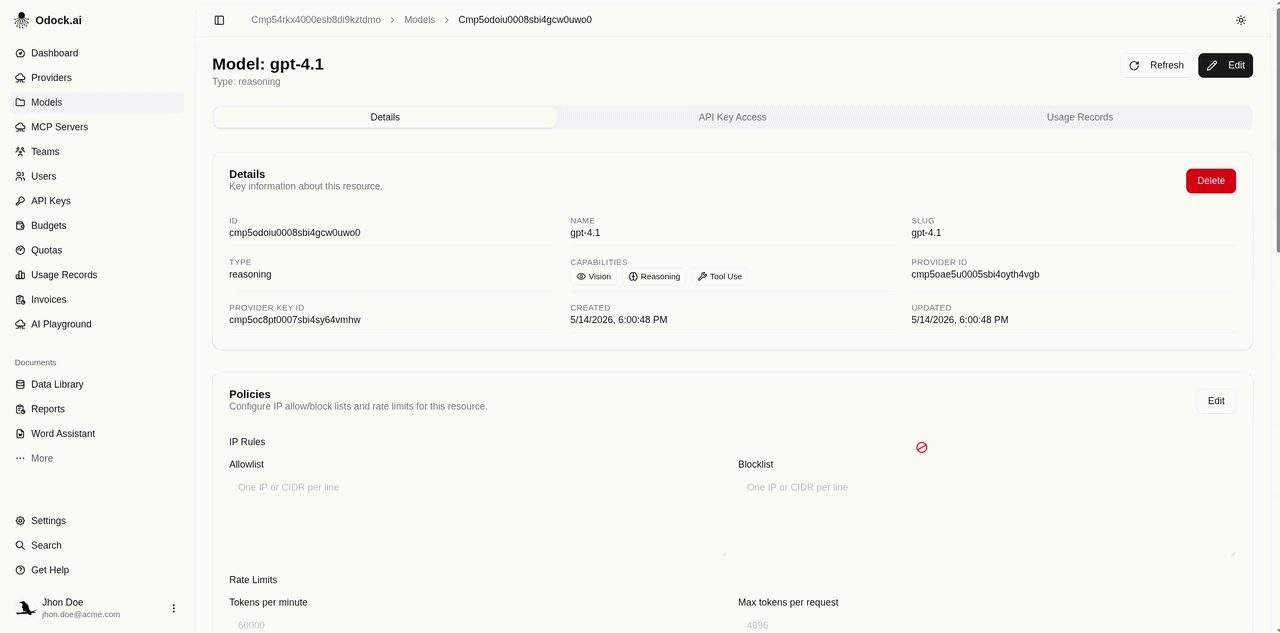
Task: Expand More items in the sidebar
Action: click(x=97, y=458)
